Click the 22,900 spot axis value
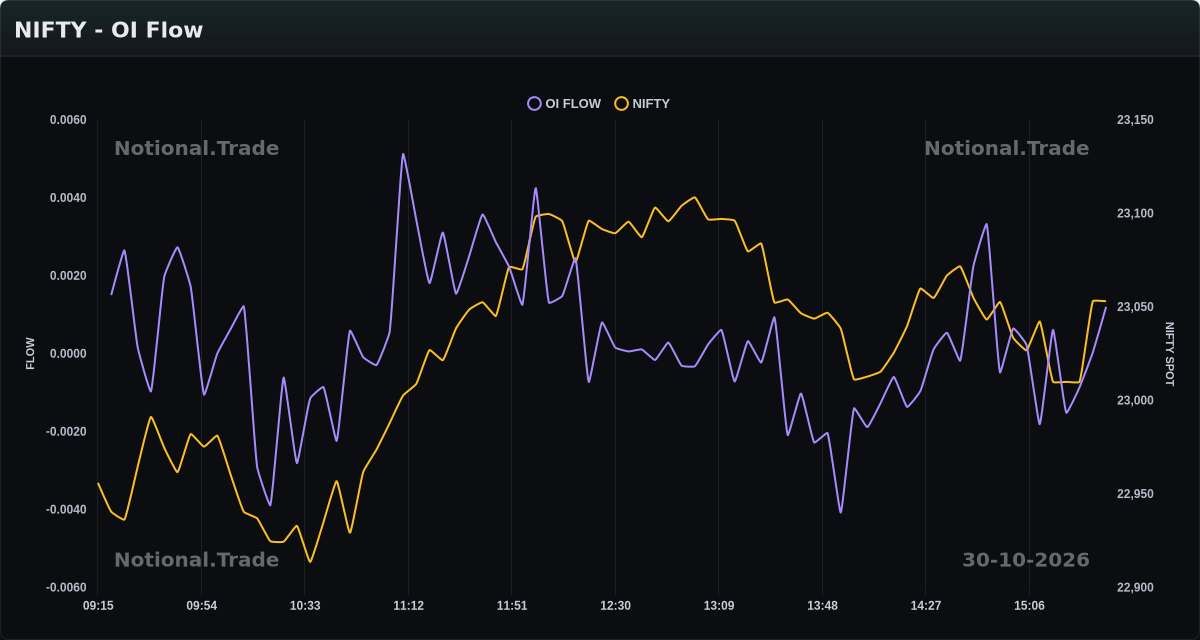1200x640 pixels. pyautogui.click(x=1135, y=588)
